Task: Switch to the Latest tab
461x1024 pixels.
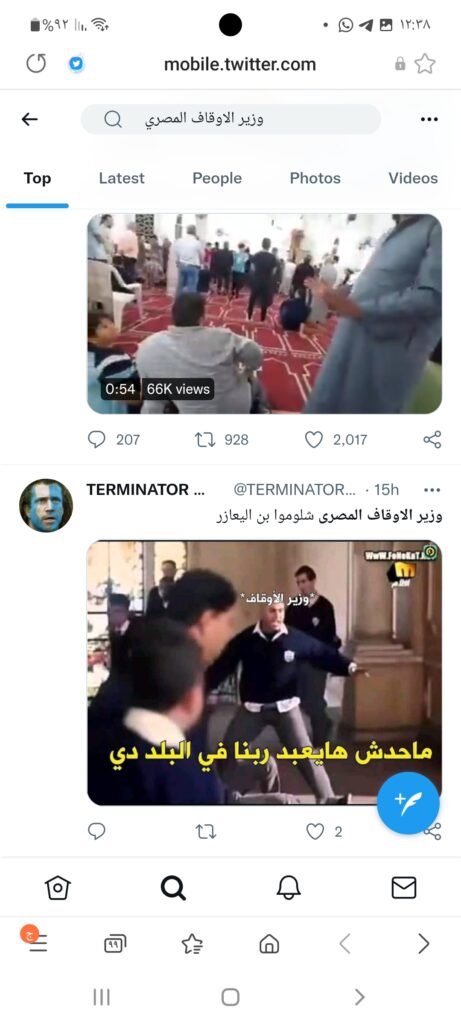Action: pos(121,178)
